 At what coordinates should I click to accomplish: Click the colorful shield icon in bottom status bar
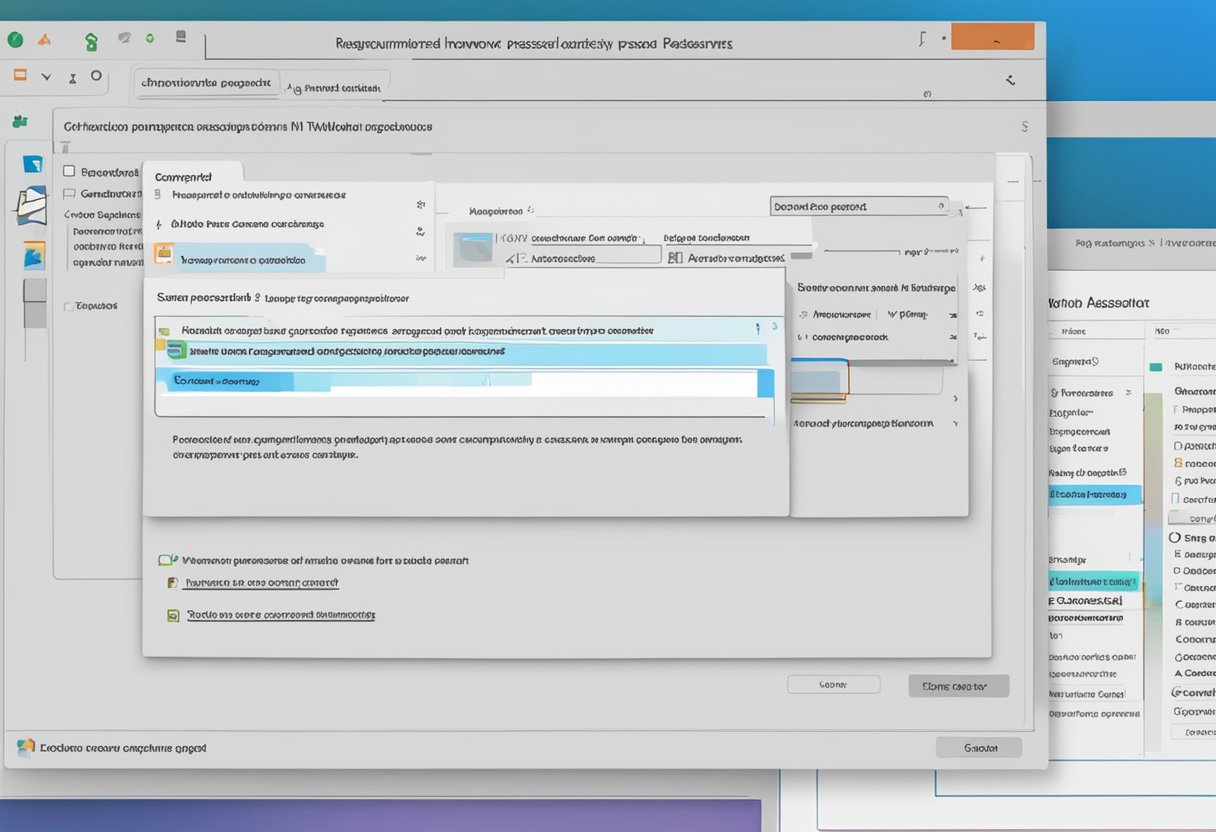pos(26,747)
